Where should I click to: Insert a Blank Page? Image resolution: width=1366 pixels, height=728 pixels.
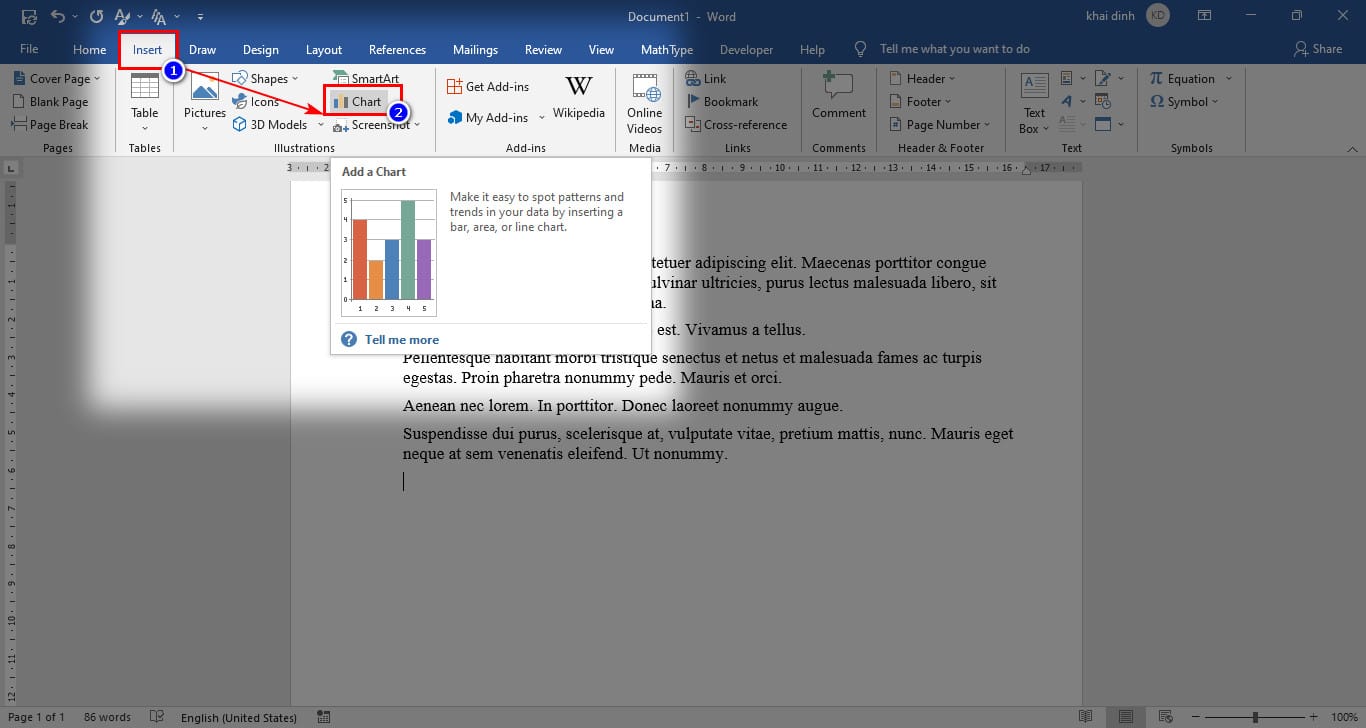pos(50,102)
